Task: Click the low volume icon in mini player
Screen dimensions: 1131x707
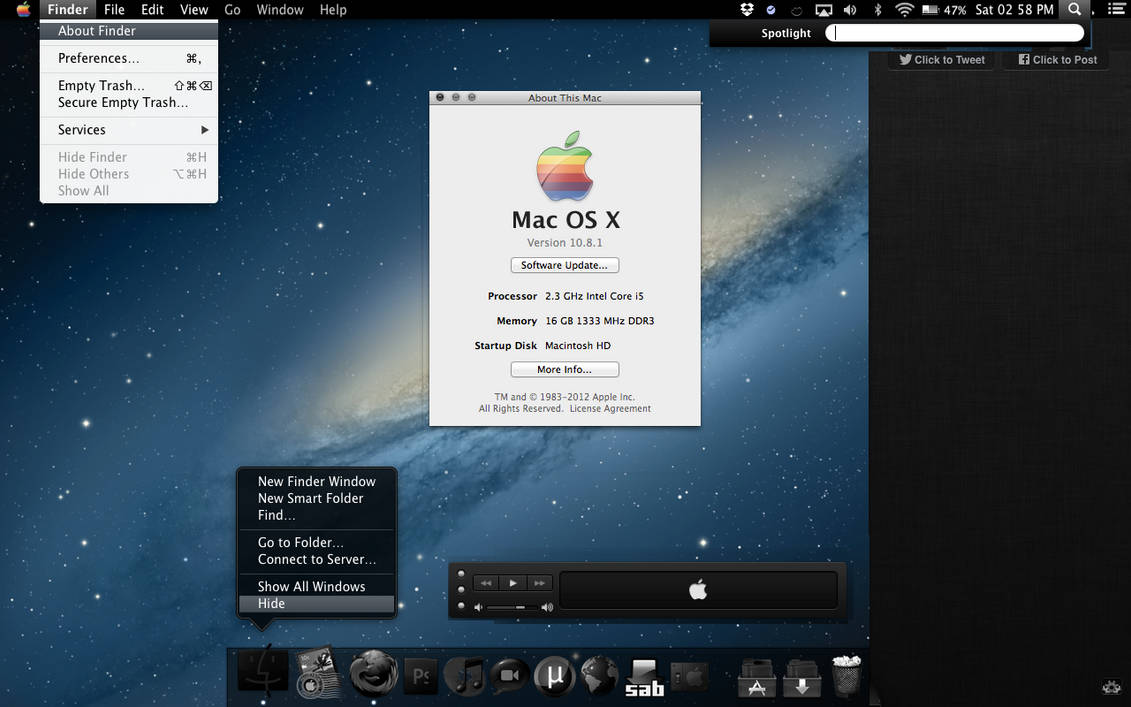Action: point(478,608)
